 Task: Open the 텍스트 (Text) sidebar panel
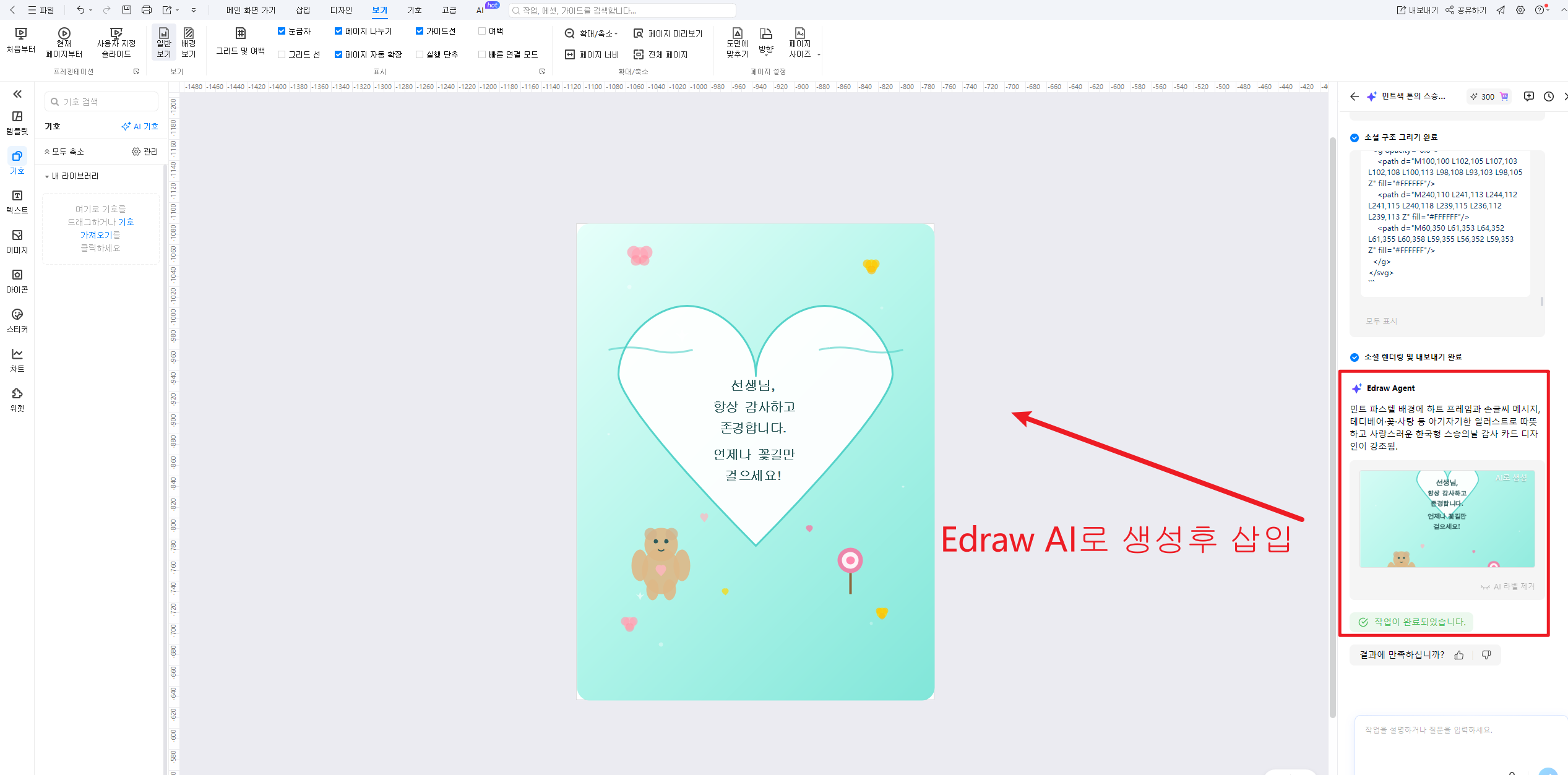17,200
